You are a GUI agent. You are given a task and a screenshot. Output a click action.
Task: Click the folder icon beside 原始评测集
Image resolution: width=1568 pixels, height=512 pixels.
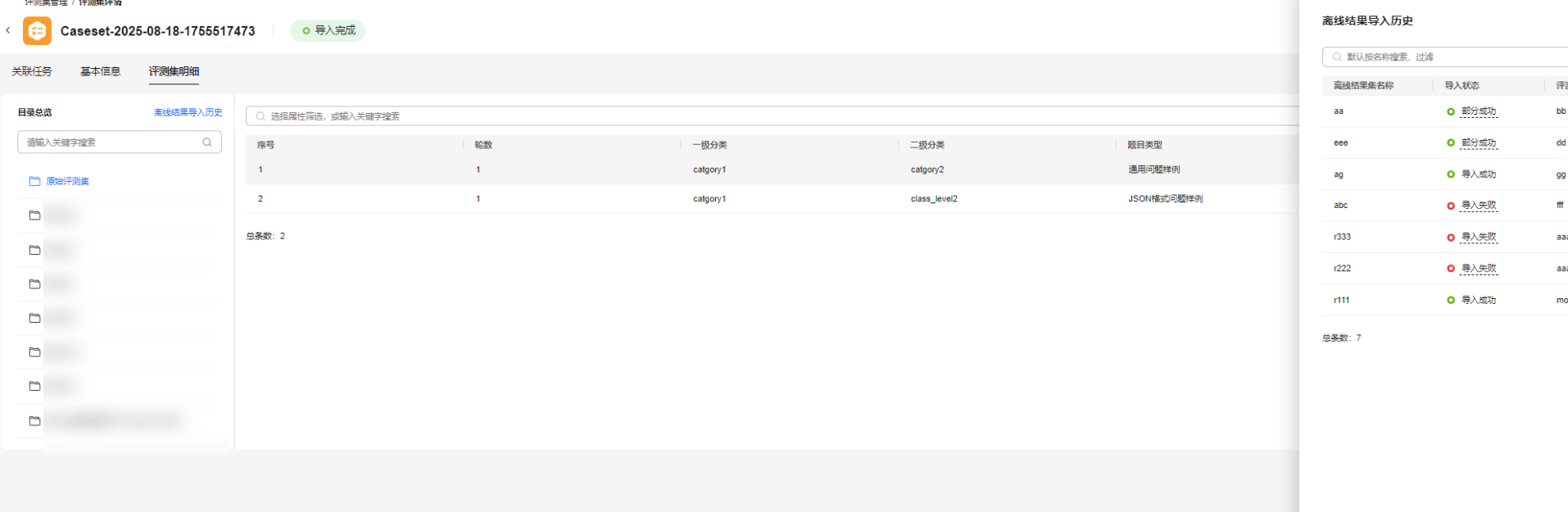click(34, 181)
